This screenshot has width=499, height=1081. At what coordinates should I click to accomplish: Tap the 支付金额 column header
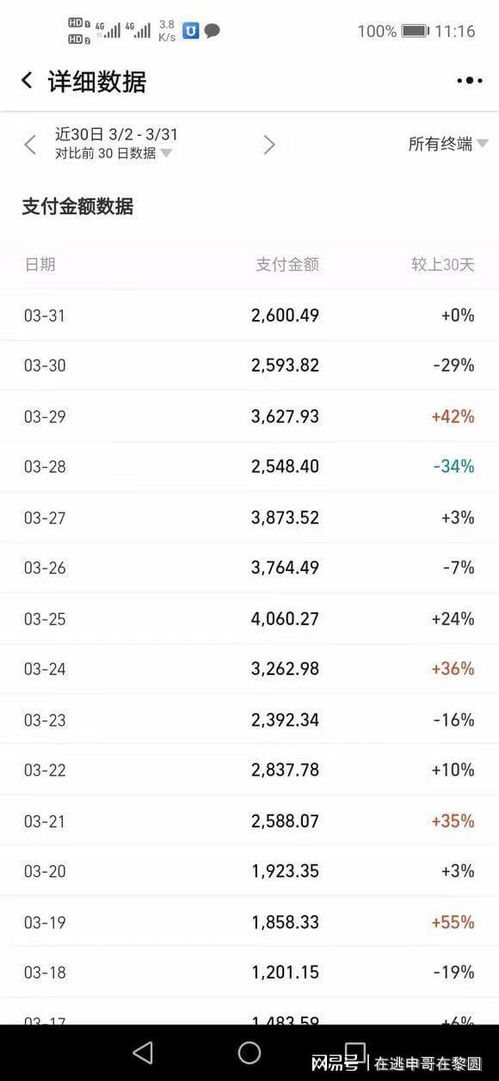(287, 264)
